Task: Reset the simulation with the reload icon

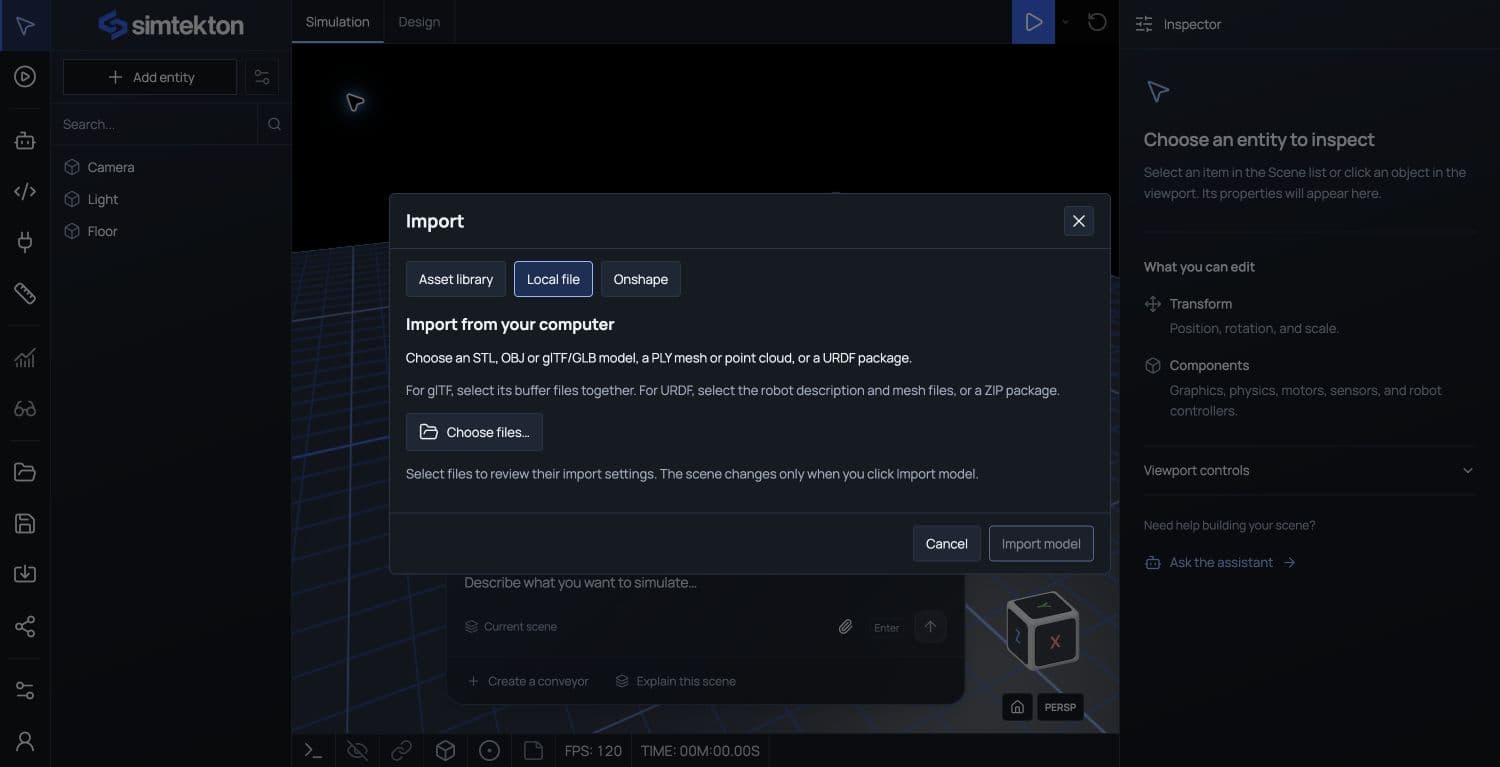Action: (1097, 22)
